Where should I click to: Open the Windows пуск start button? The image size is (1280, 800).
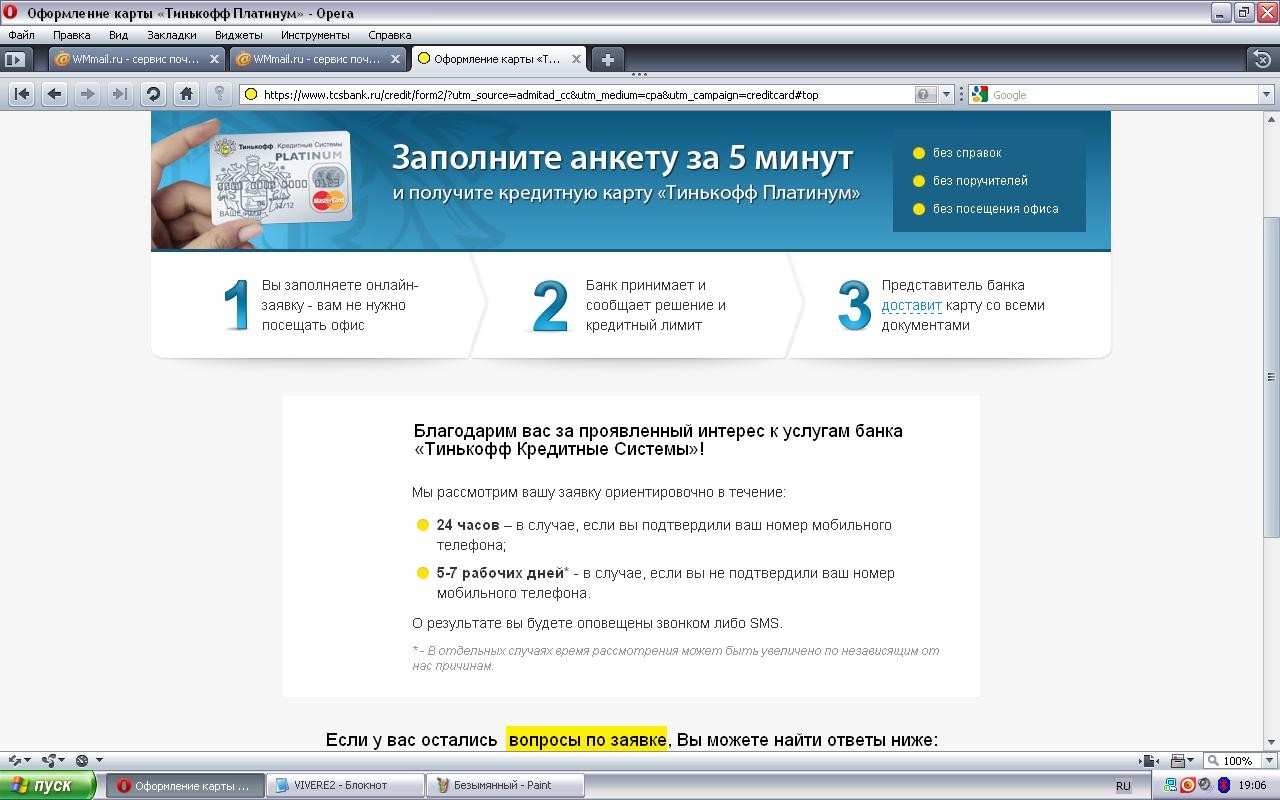point(47,785)
